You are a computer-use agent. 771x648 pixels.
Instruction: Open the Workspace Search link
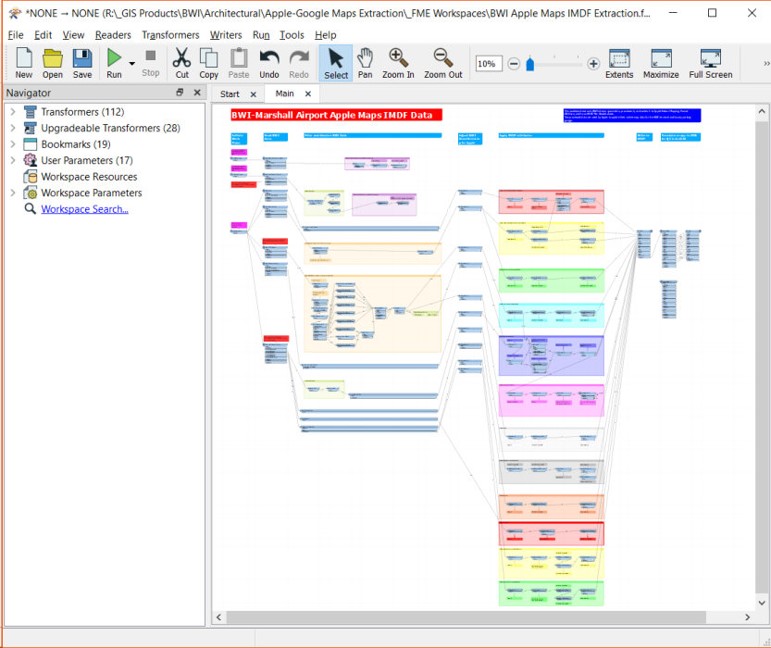(x=85, y=209)
